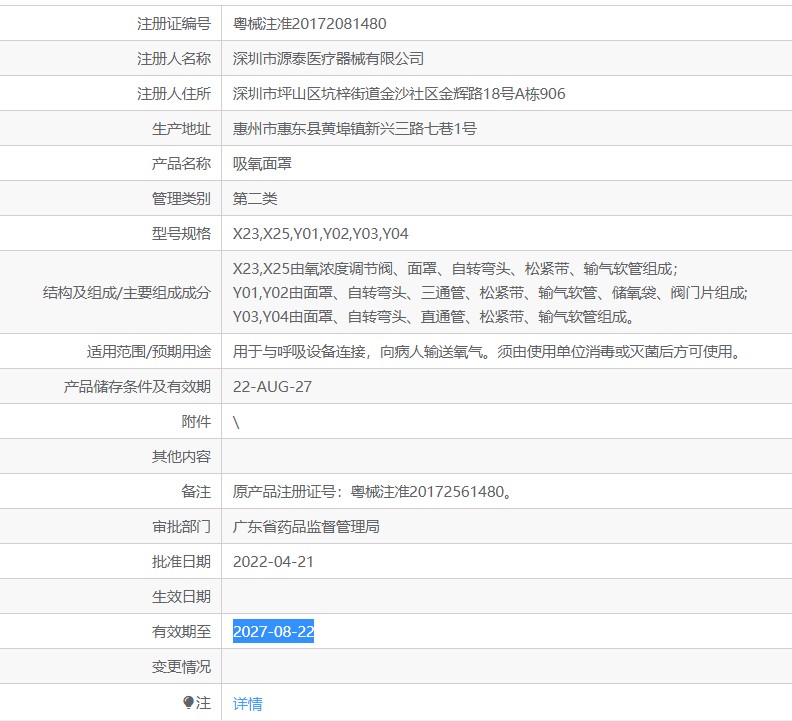Image resolution: width=792 pixels, height=721 pixels.
Task: Click the 生产地址 label
Action: tap(181, 128)
